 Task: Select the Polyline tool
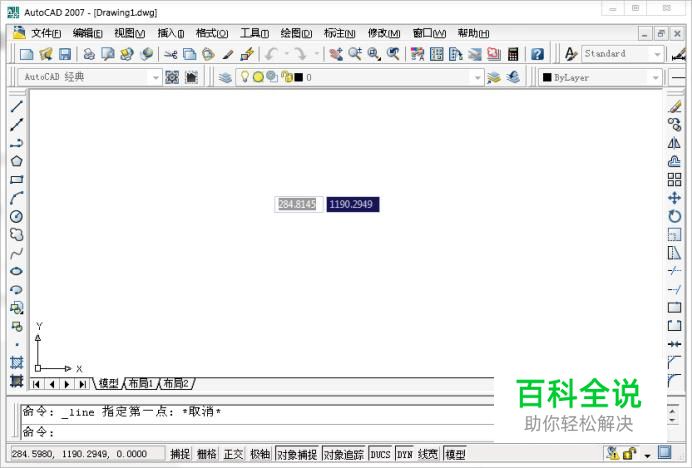[17, 143]
